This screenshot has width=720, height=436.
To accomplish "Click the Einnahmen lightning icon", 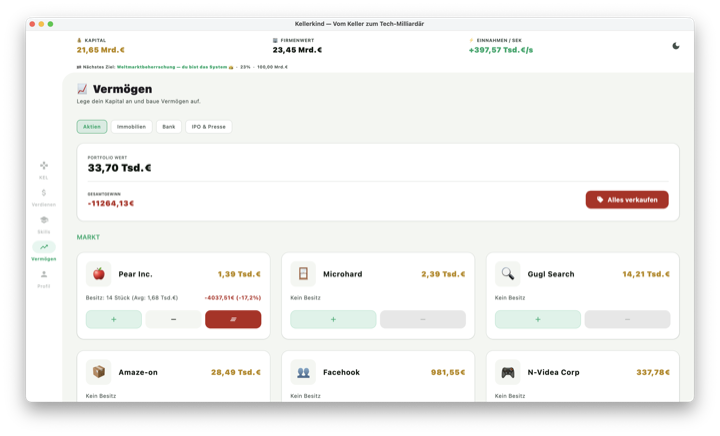I will 471,40.
